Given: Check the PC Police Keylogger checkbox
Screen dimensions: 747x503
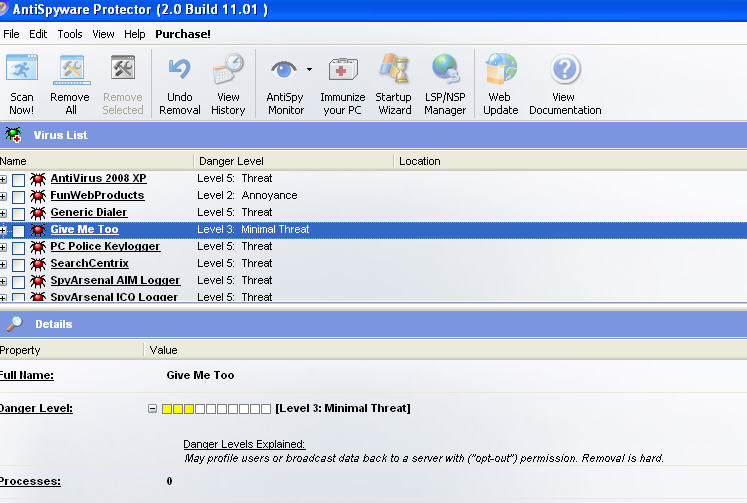Looking at the screenshot, I should click(19, 248).
